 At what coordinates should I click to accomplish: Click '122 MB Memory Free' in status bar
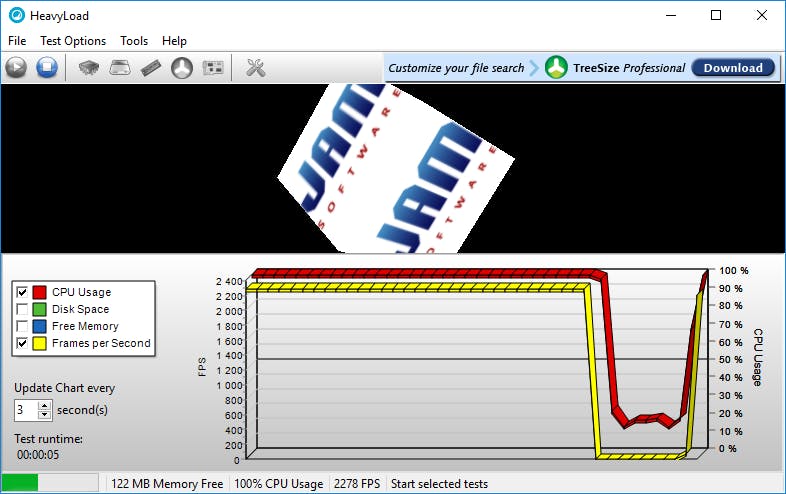pos(167,483)
